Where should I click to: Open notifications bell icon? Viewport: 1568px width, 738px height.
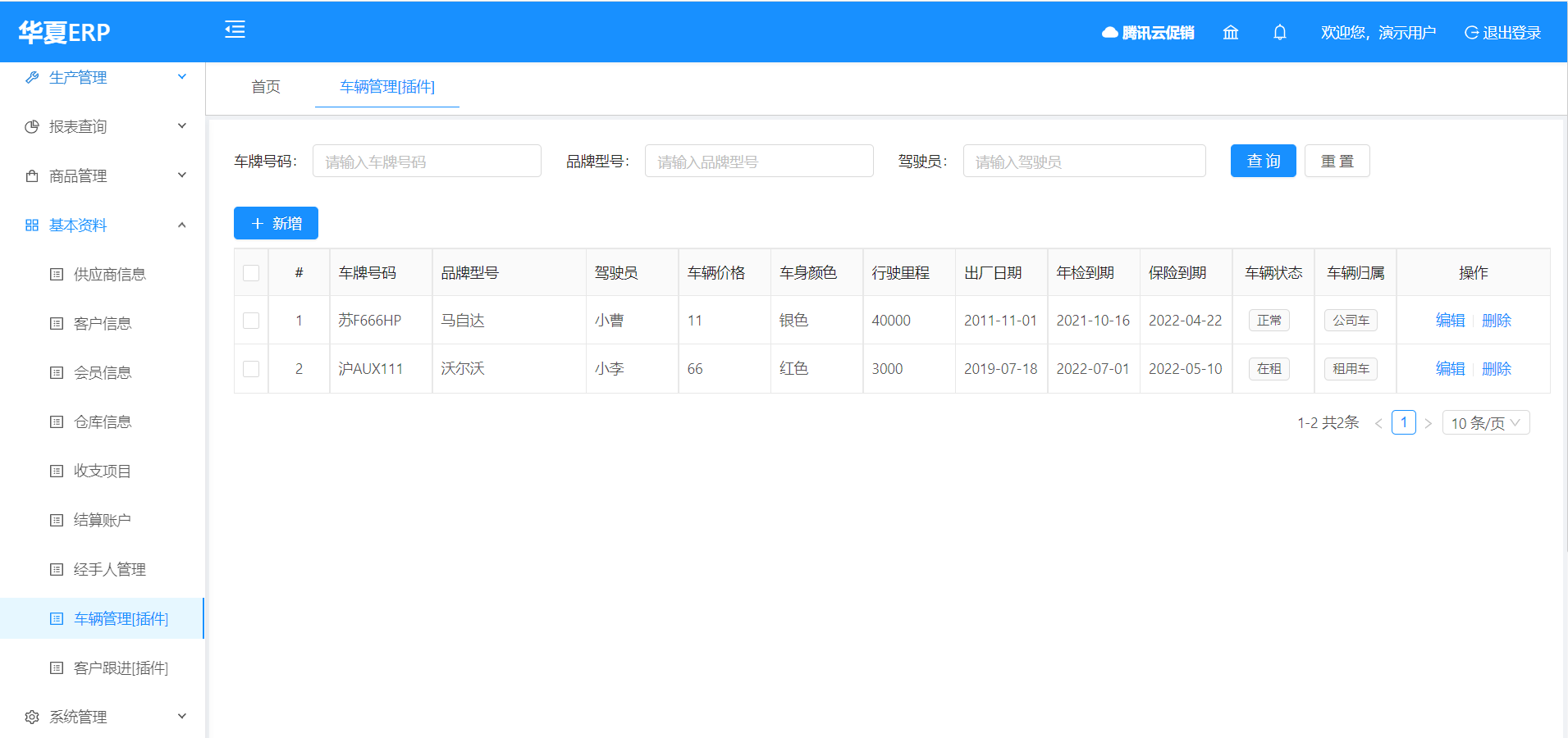point(1280,32)
